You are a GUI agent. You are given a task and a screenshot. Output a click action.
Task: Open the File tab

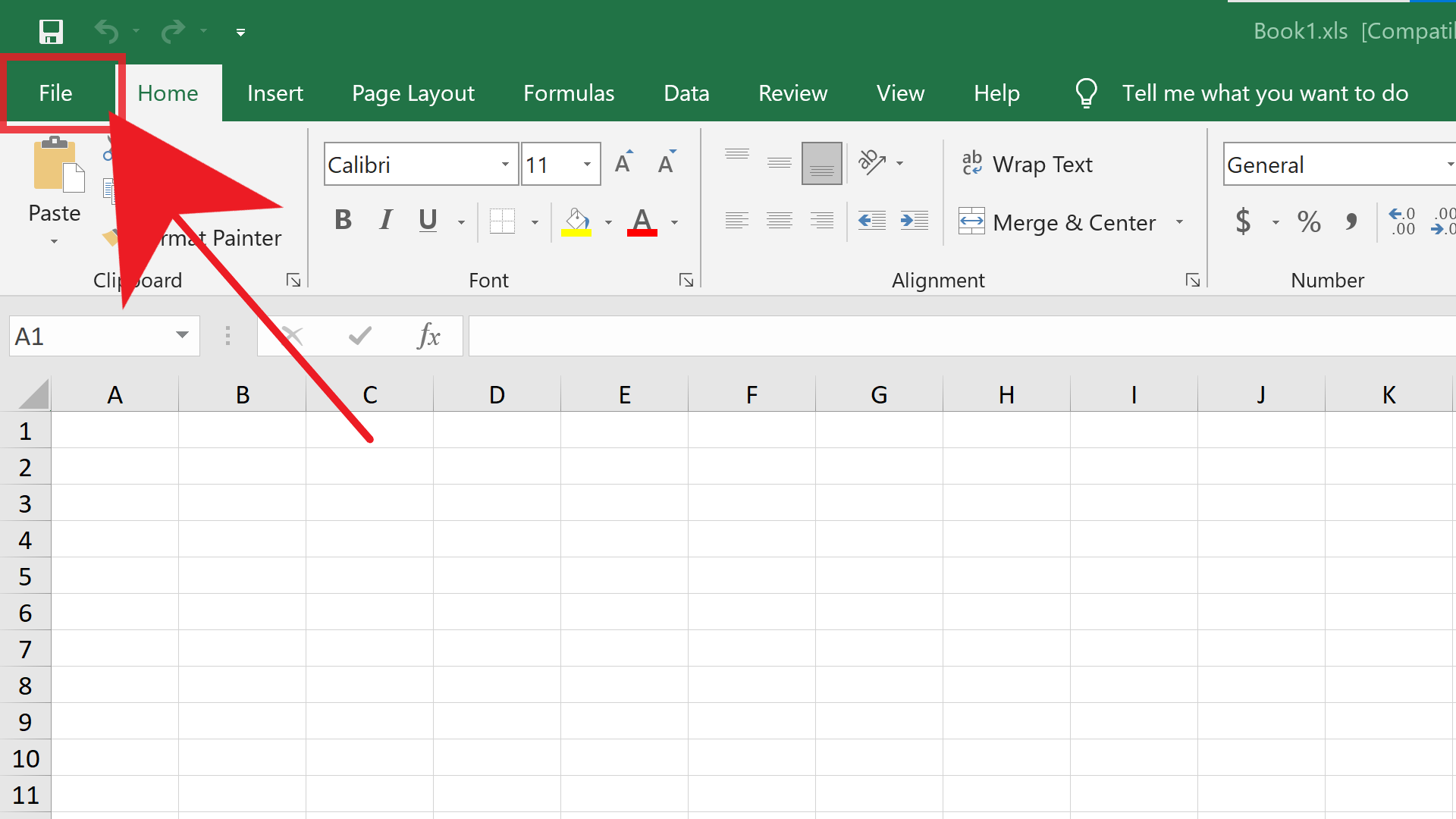click(55, 93)
